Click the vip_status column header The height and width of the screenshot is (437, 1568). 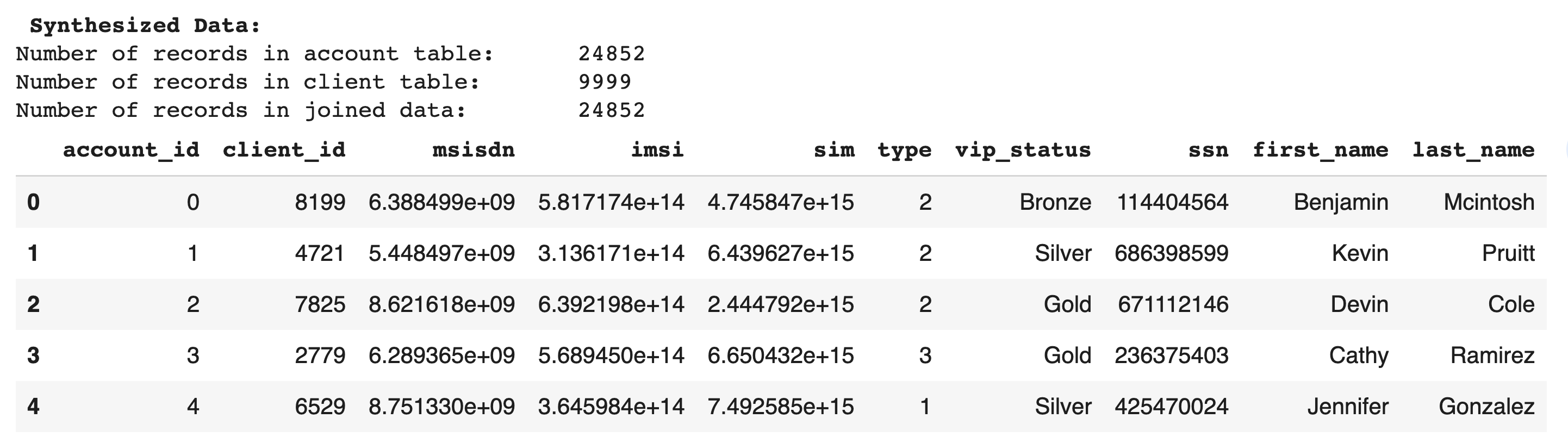pos(1023,149)
